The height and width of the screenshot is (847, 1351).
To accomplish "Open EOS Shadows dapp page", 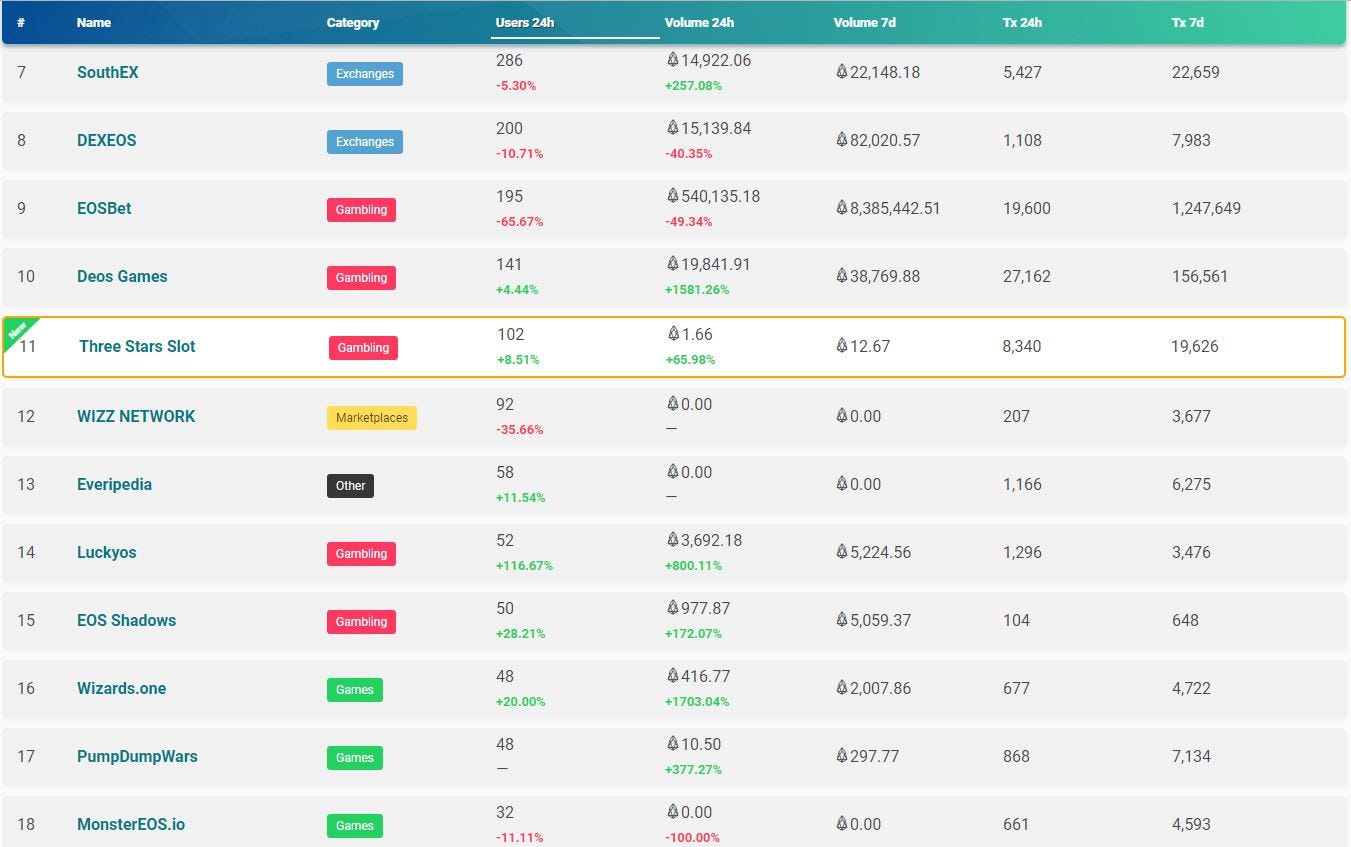I will (126, 620).
